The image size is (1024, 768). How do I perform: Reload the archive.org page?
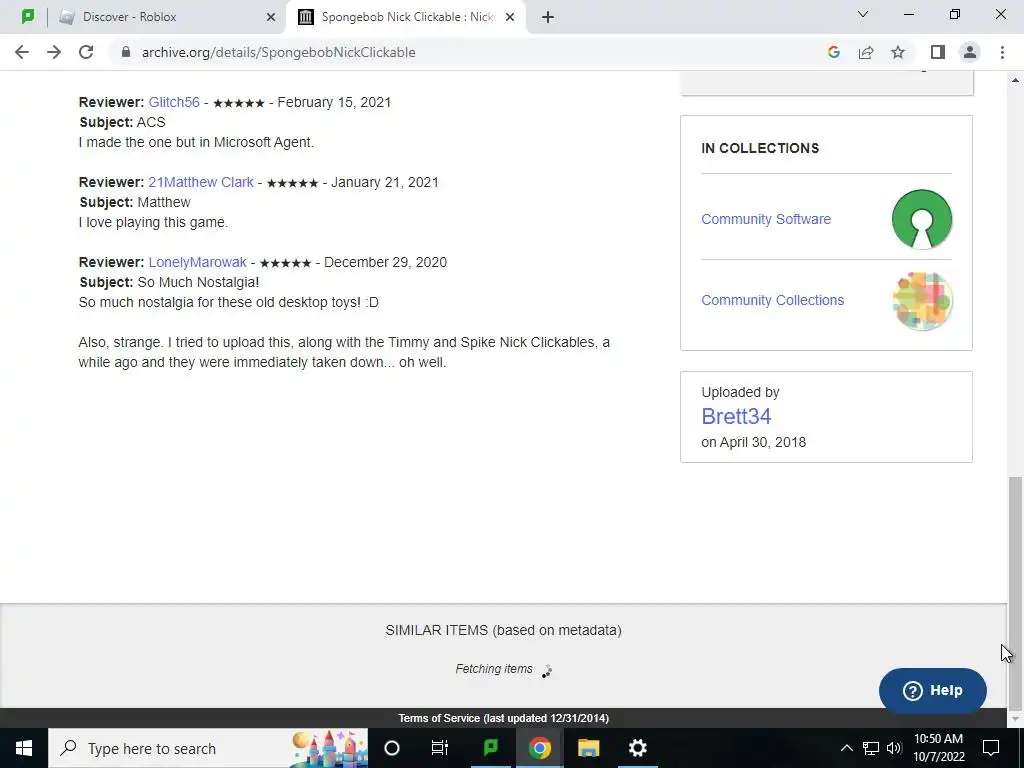(86, 52)
